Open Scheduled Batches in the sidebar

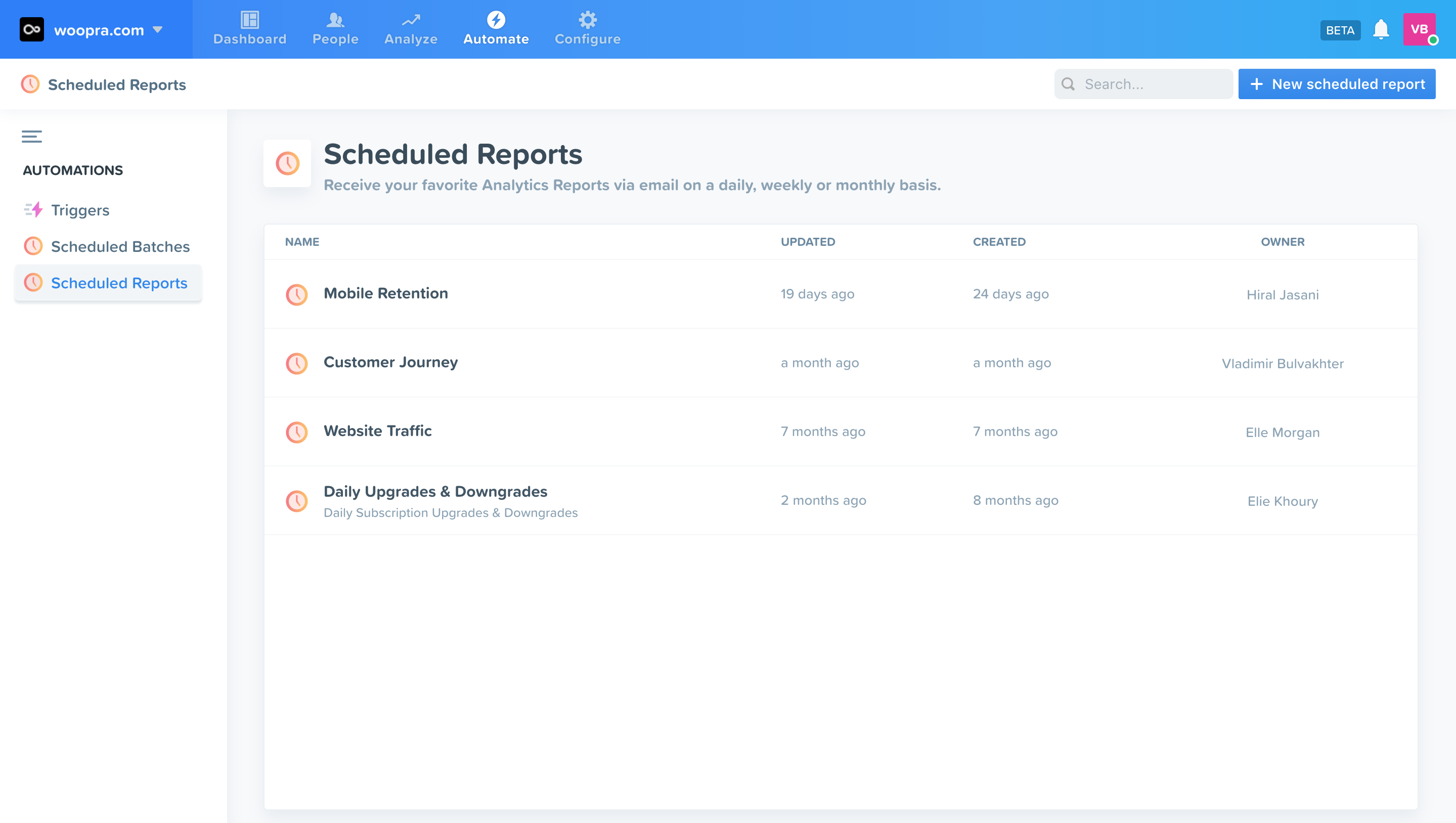click(120, 246)
